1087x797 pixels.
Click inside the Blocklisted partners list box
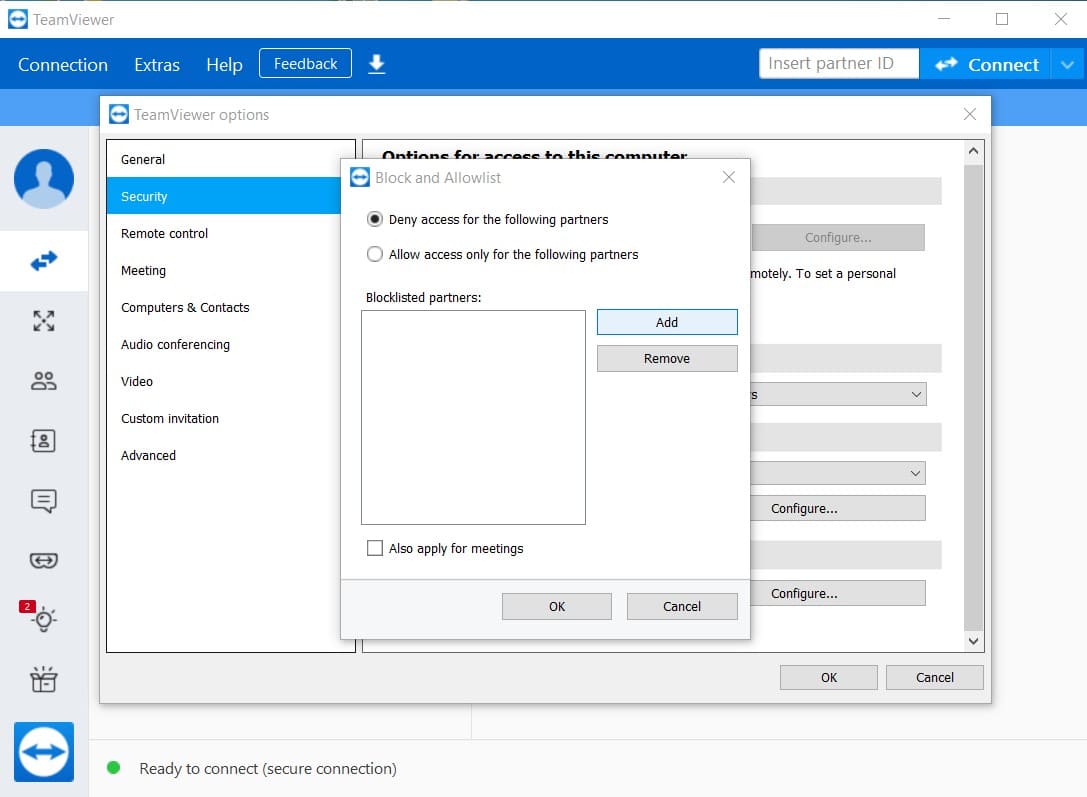coord(473,417)
